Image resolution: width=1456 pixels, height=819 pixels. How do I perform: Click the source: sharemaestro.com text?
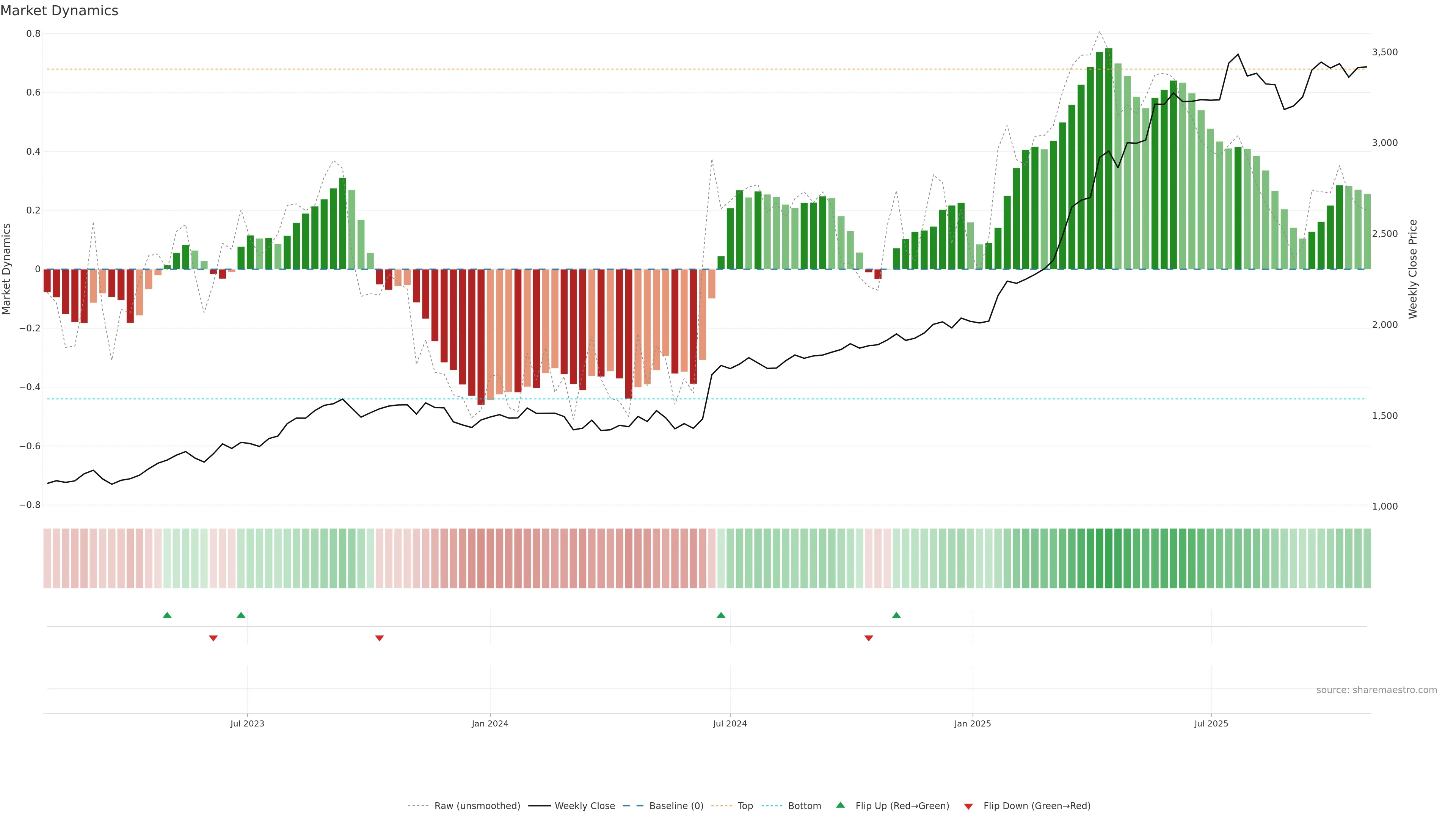[x=1376, y=690]
